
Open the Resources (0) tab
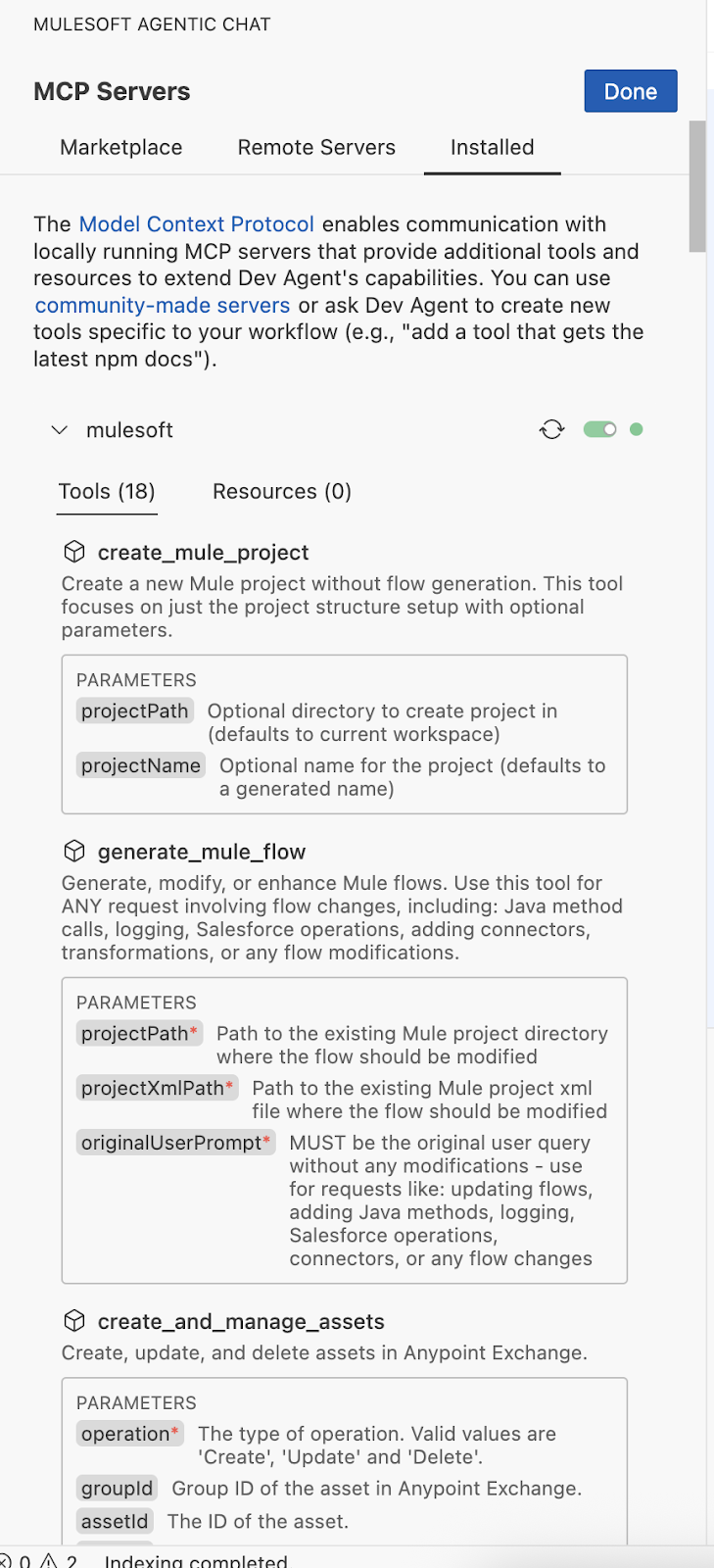[281, 491]
